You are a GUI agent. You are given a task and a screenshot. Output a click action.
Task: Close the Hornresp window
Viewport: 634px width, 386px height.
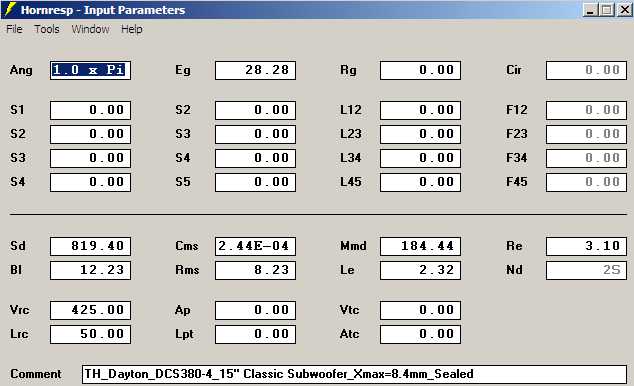(625, 10)
